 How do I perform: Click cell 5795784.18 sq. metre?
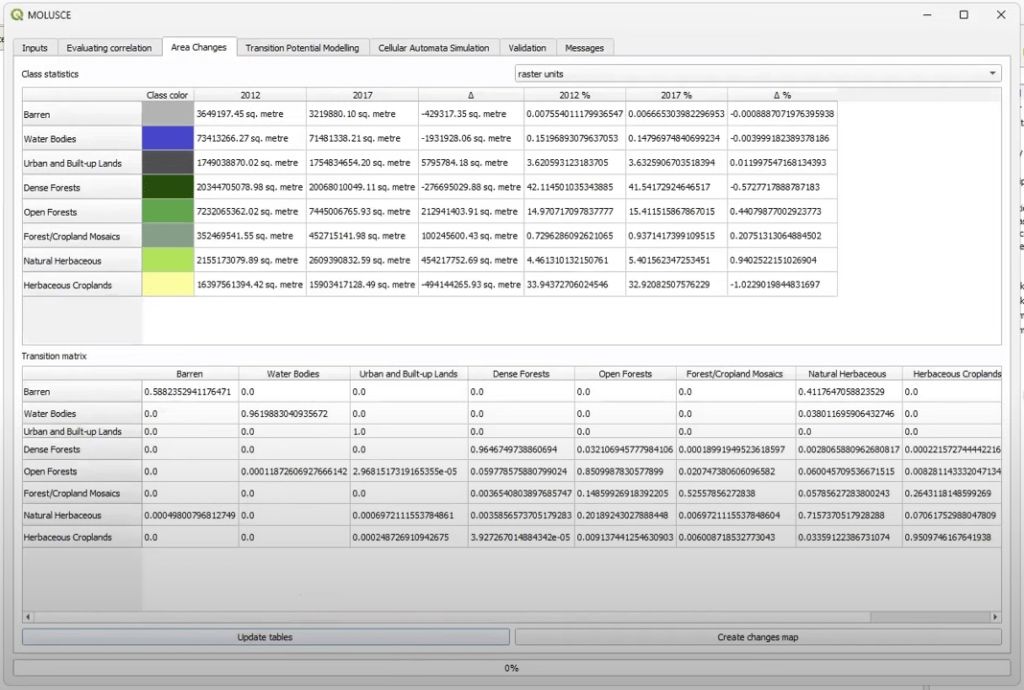click(471, 163)
